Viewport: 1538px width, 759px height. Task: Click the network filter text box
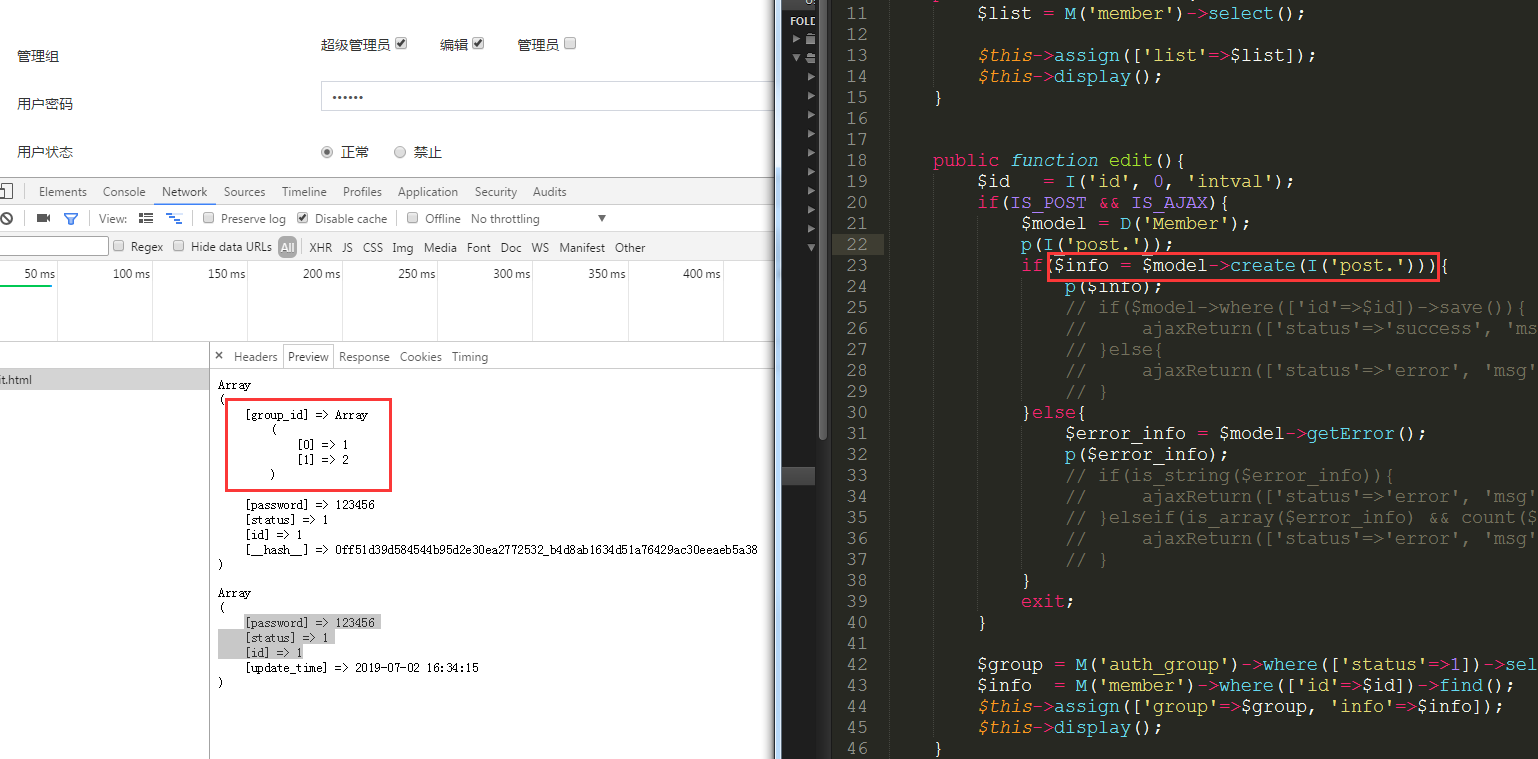click(54, 246)
